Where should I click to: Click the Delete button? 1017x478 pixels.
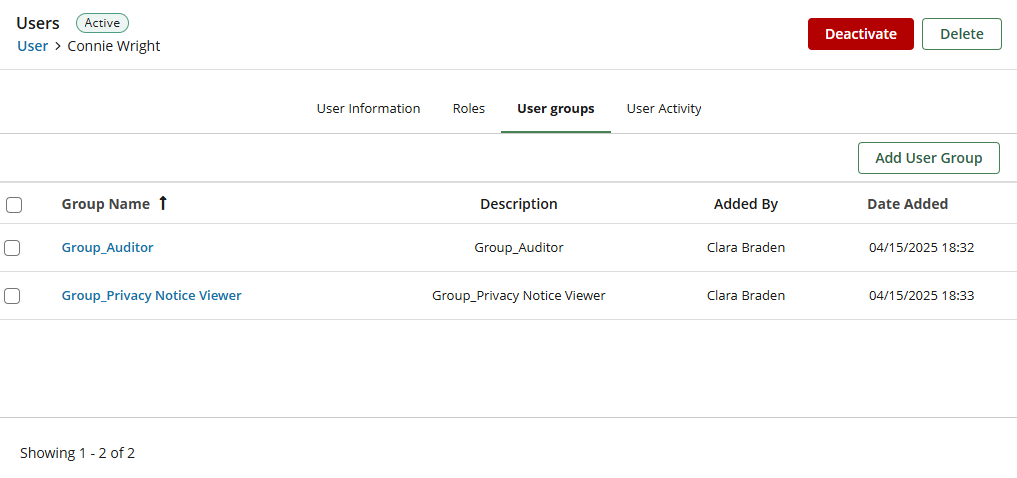coord(962,34)
